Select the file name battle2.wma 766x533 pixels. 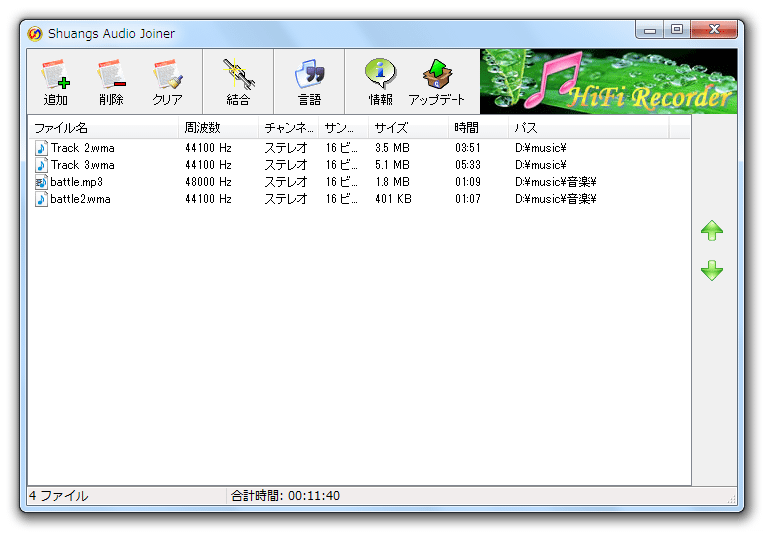(x=80, y=199)
